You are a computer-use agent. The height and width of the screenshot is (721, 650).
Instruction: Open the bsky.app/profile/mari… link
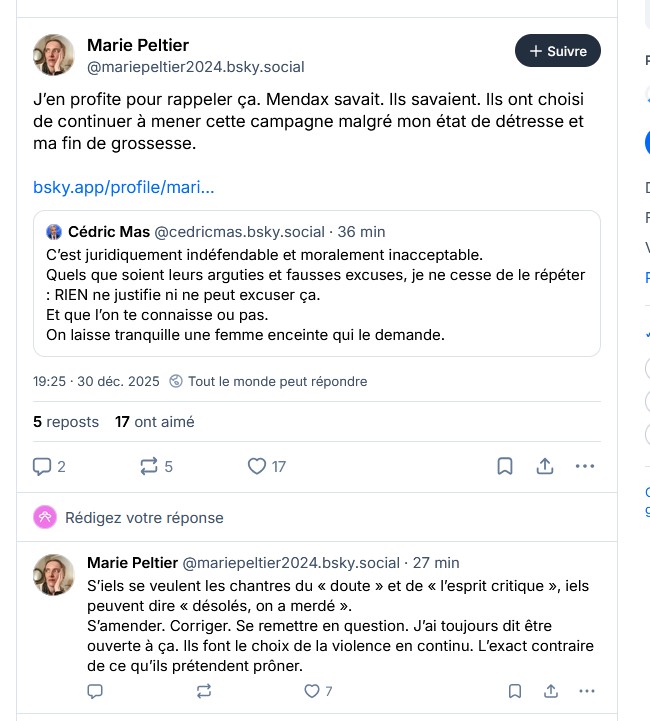coord(123,187)
